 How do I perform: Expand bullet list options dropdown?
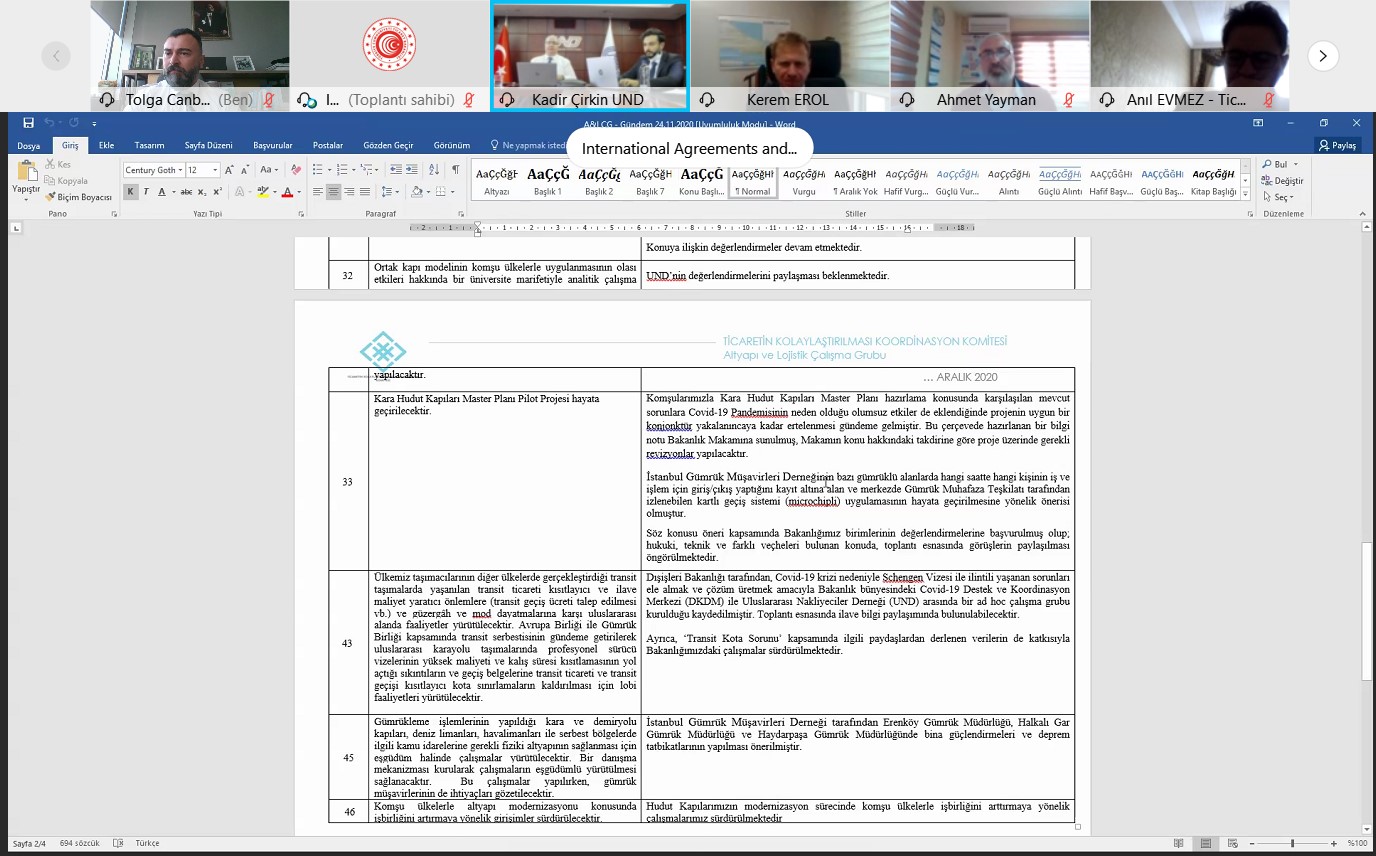(328, 170)
